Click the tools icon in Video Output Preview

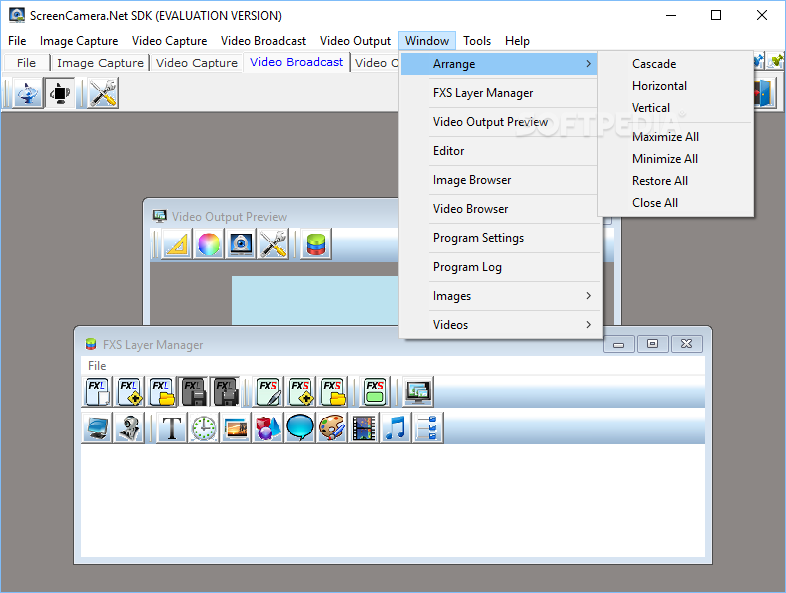[273, 244]
